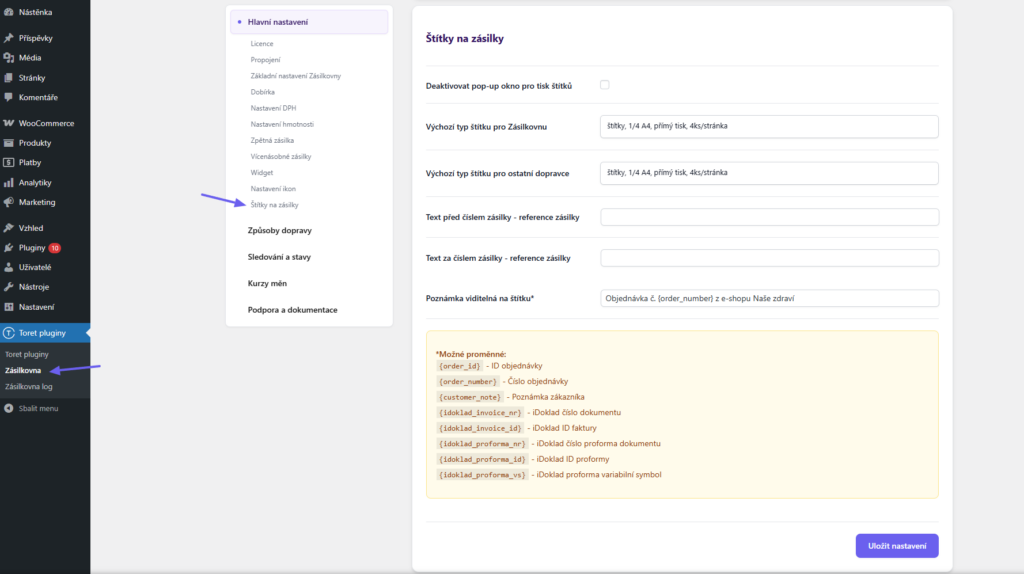1024x574 pixels.
Task: Click the {customer_note} variable code
Action: (470, 397)
